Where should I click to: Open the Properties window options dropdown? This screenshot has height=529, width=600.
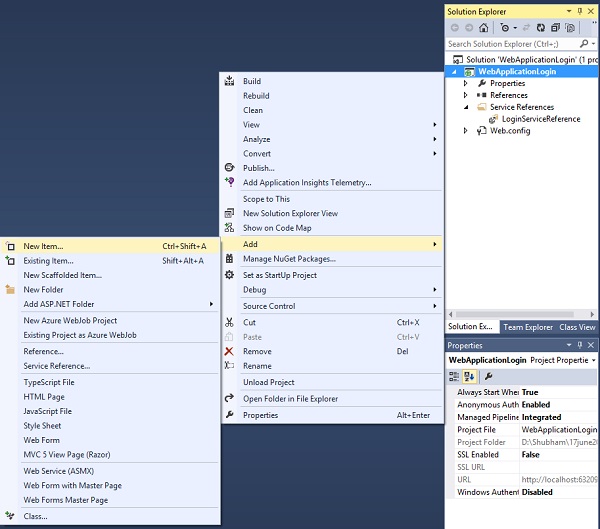(569, 345)
